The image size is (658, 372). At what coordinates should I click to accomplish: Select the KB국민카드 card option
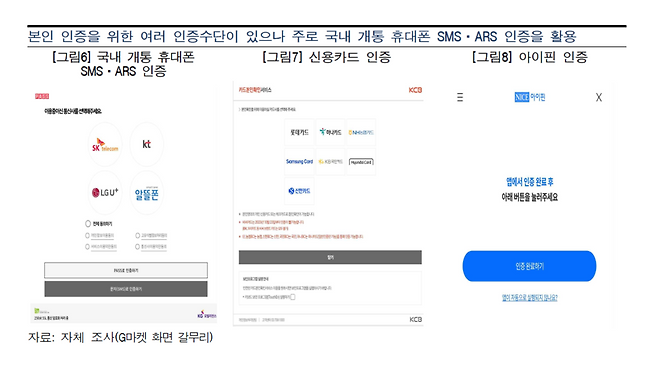330,162
